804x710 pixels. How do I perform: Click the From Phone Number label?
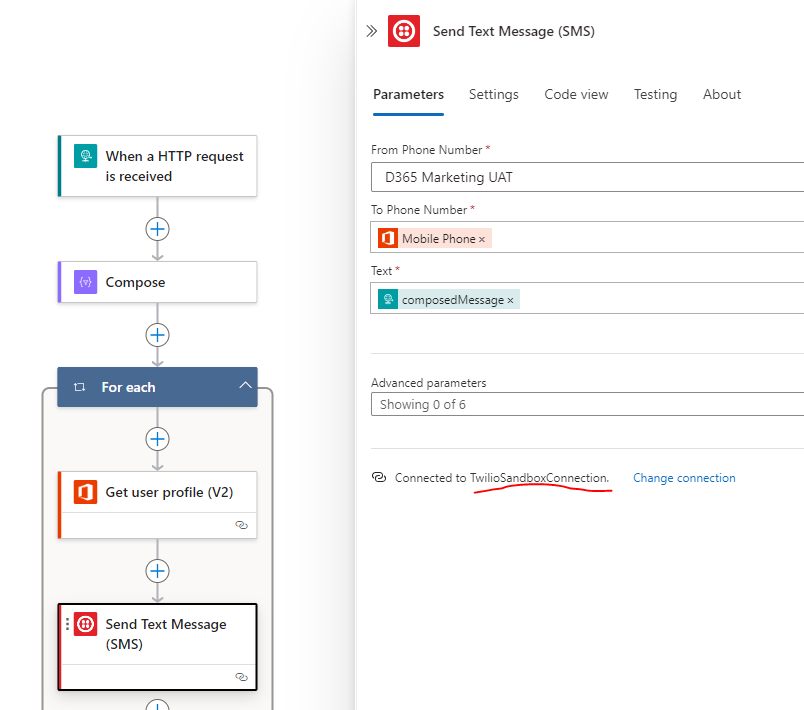point(427,150)
